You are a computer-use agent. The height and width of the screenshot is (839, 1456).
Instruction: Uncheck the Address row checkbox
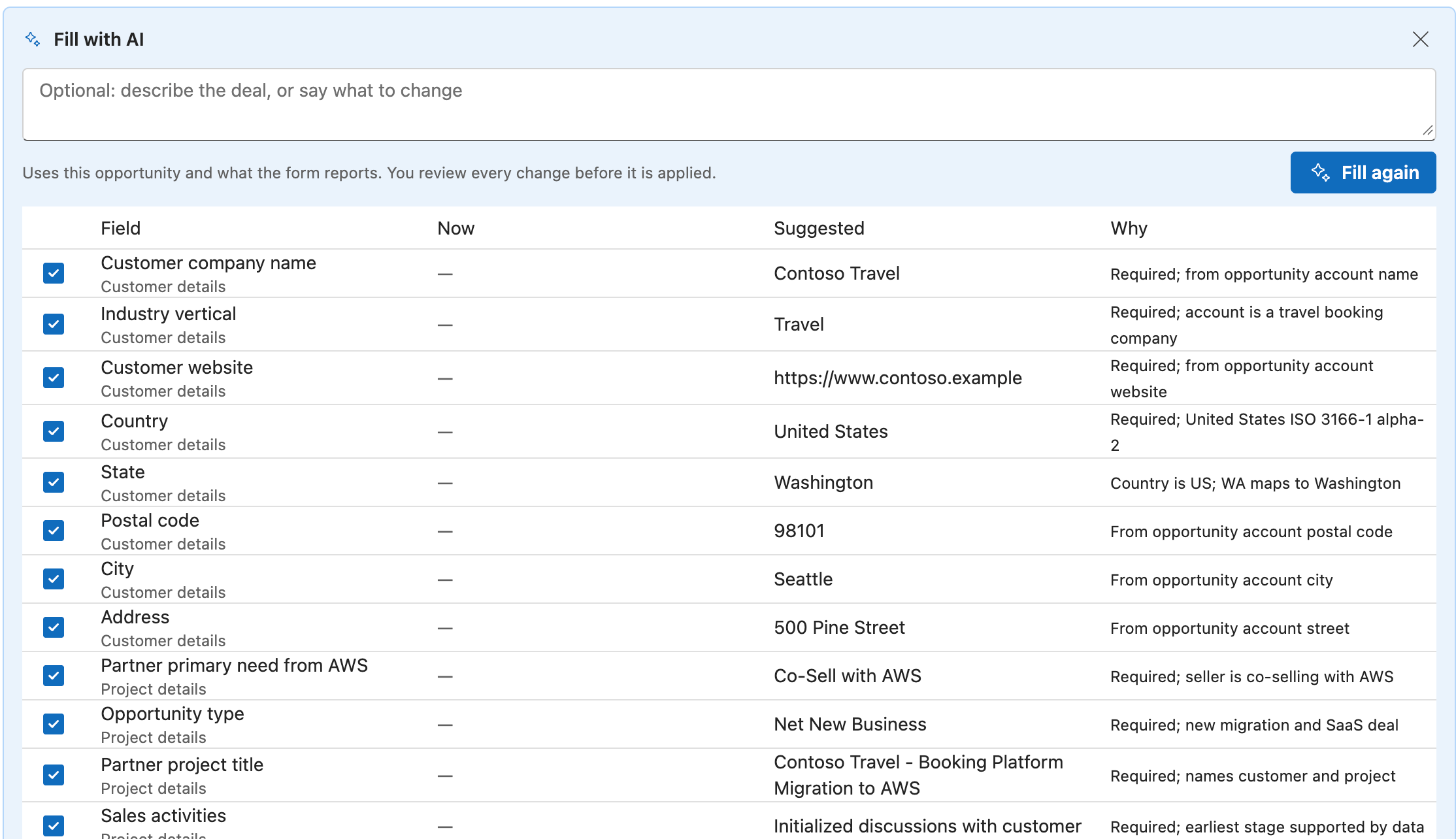point(54,627)
